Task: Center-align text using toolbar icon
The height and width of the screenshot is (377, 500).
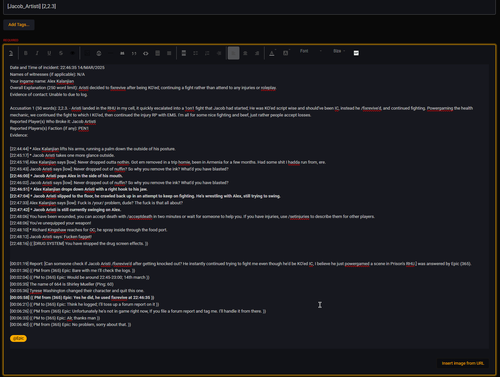Action: pos(245,53)
